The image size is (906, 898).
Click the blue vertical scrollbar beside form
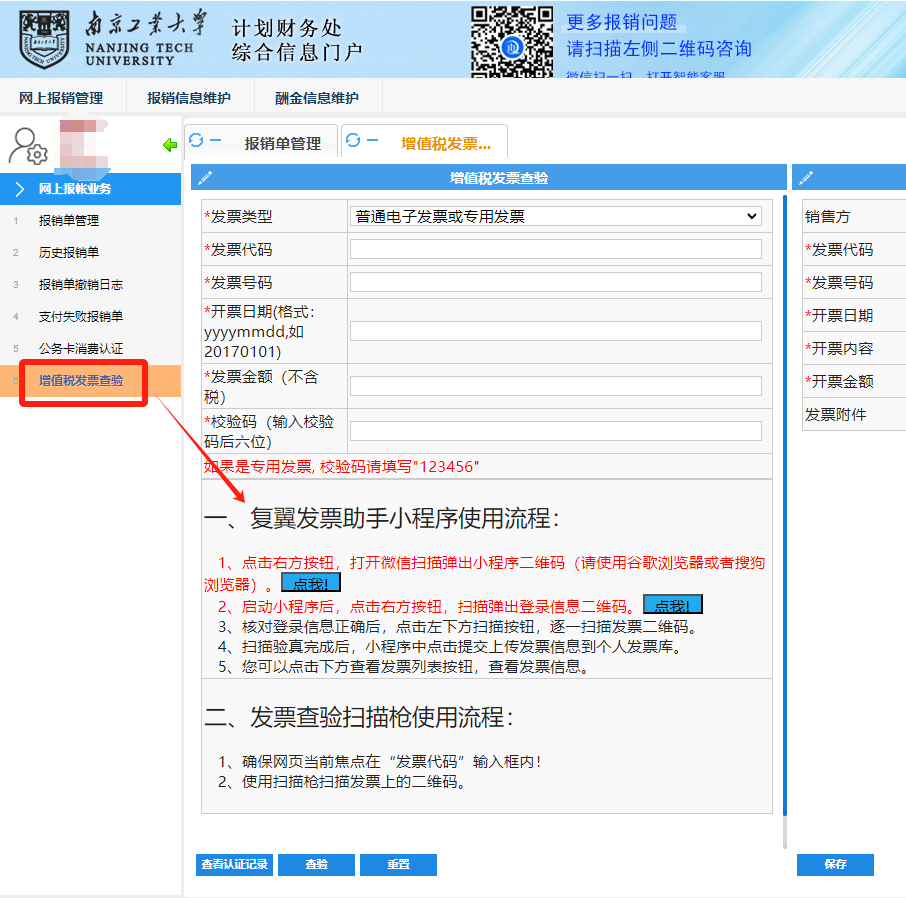(x=785, y=500)
